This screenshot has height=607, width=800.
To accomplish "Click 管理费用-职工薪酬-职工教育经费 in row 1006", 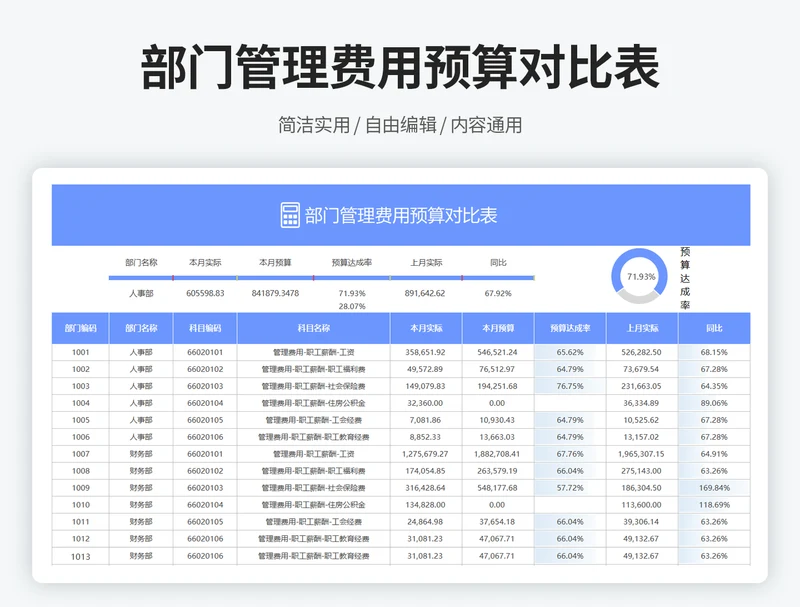I will click(313, 437).
